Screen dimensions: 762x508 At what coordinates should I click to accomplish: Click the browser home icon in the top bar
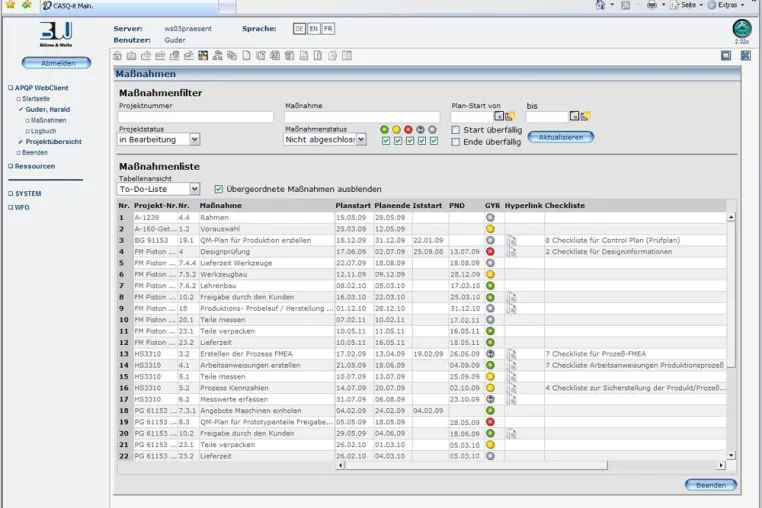tap(601, 5)
